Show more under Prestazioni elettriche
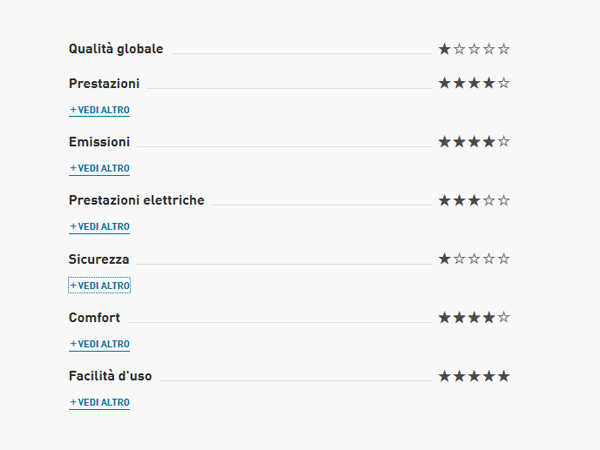This screenshot has width=600, height=450. [100, 227]
